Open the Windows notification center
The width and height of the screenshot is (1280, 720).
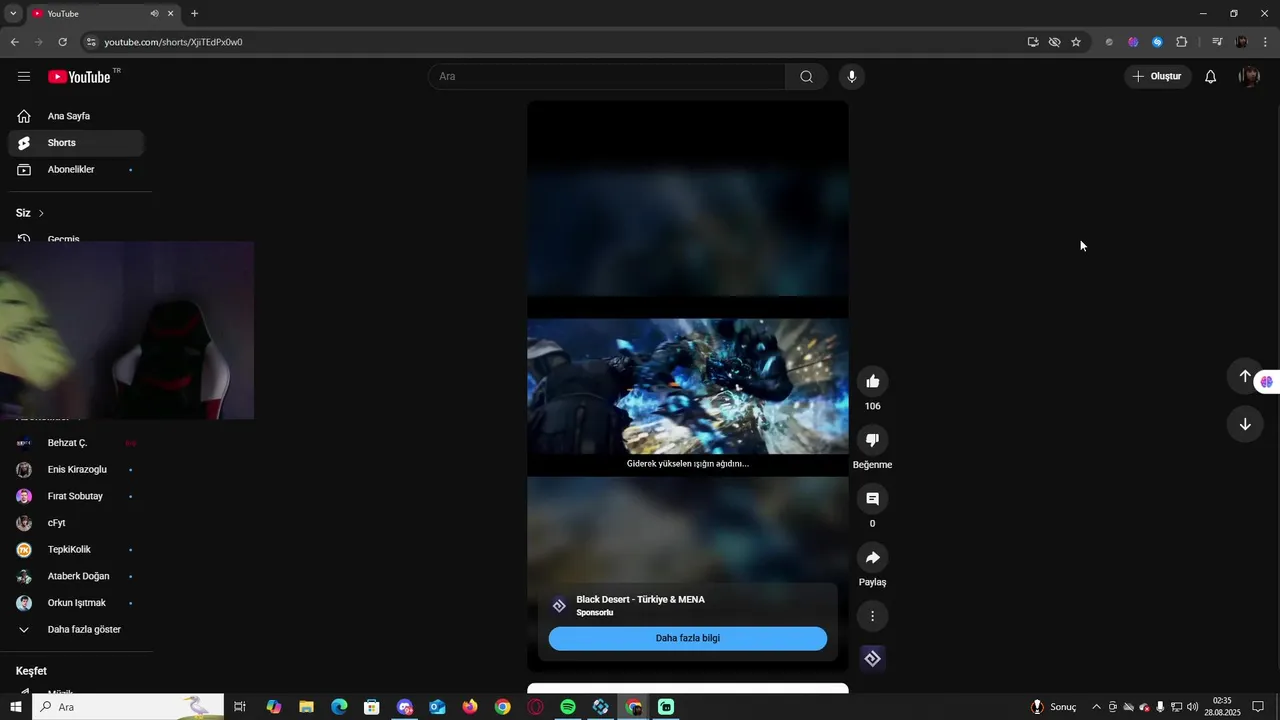pyautogui.click(x=1258, y=707)
